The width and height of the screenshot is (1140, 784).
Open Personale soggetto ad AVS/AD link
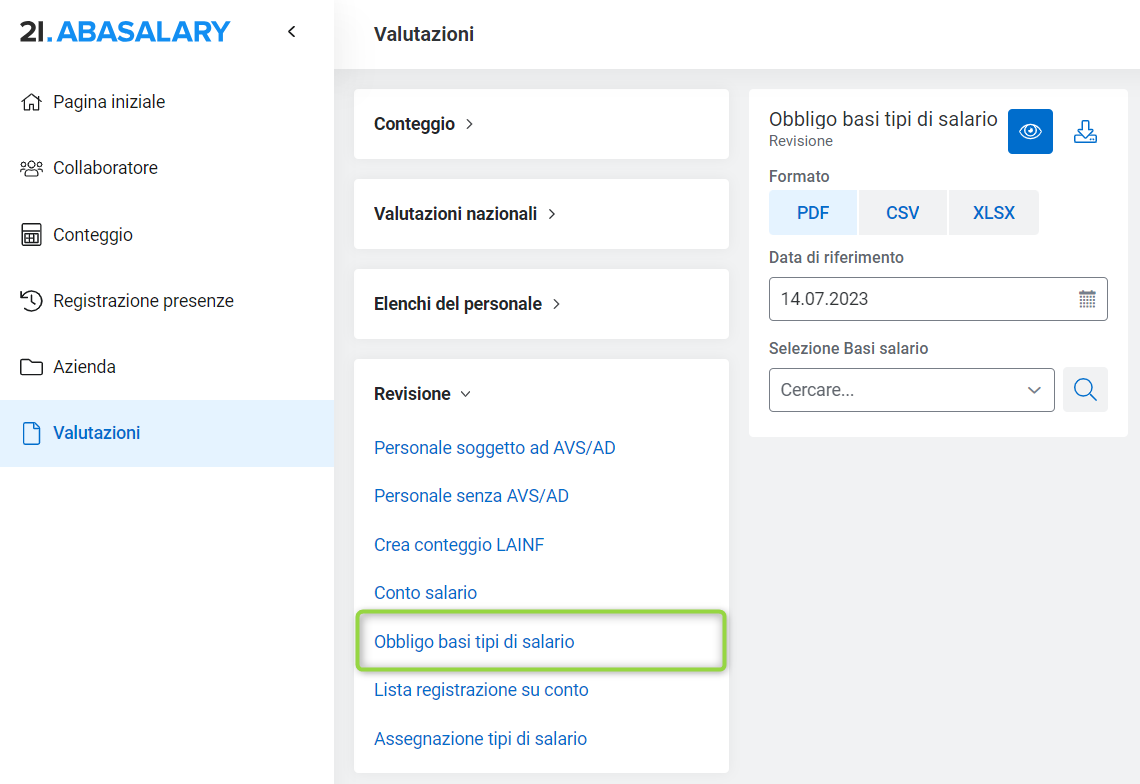[494, 448]
